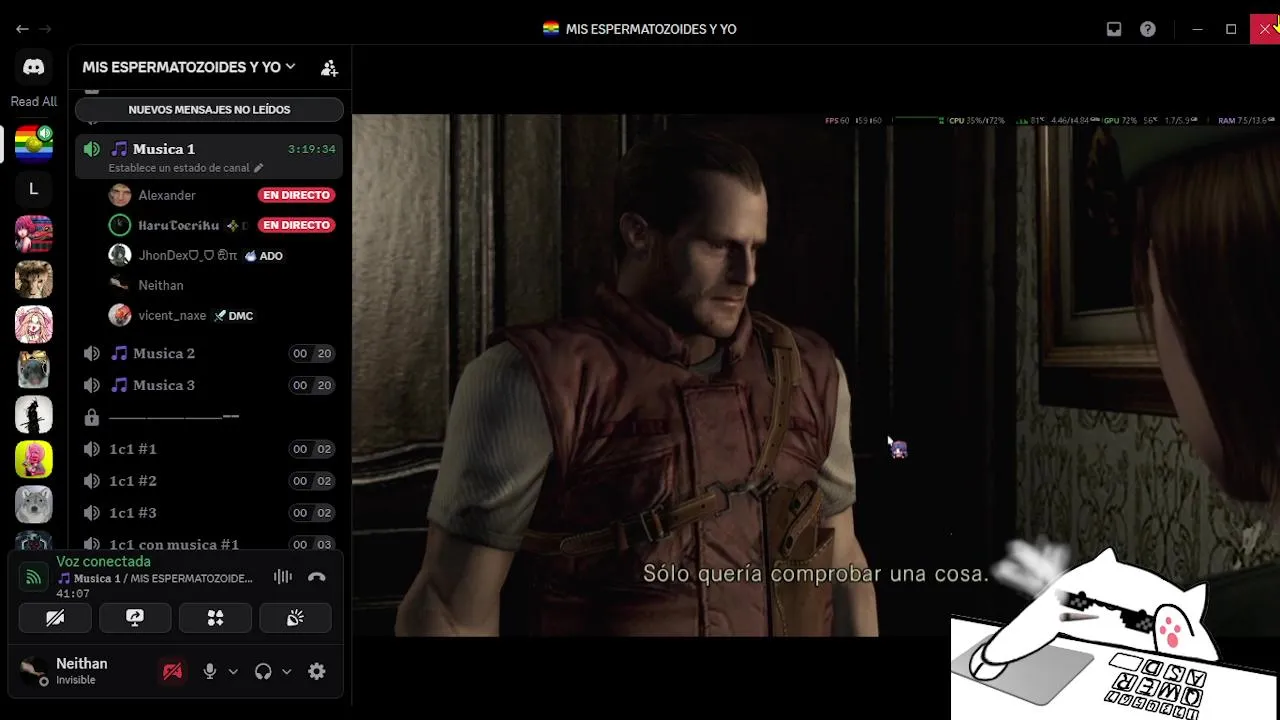Click the ADO tag next to JhonDex

(264, 256)
